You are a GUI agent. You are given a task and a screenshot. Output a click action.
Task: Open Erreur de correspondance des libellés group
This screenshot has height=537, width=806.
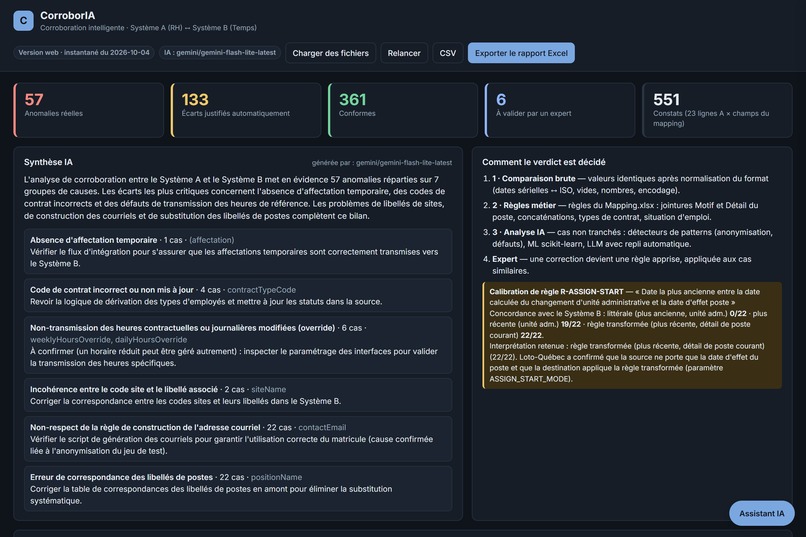238,489
